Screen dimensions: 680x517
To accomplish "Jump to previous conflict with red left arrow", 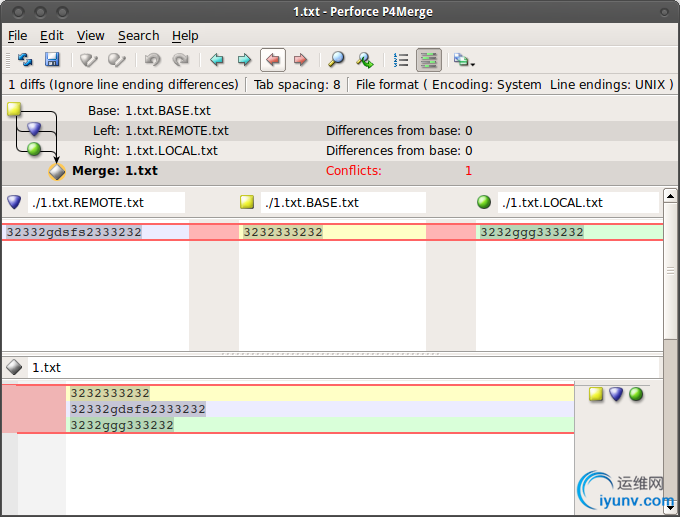I will click(x=273, y=59).
